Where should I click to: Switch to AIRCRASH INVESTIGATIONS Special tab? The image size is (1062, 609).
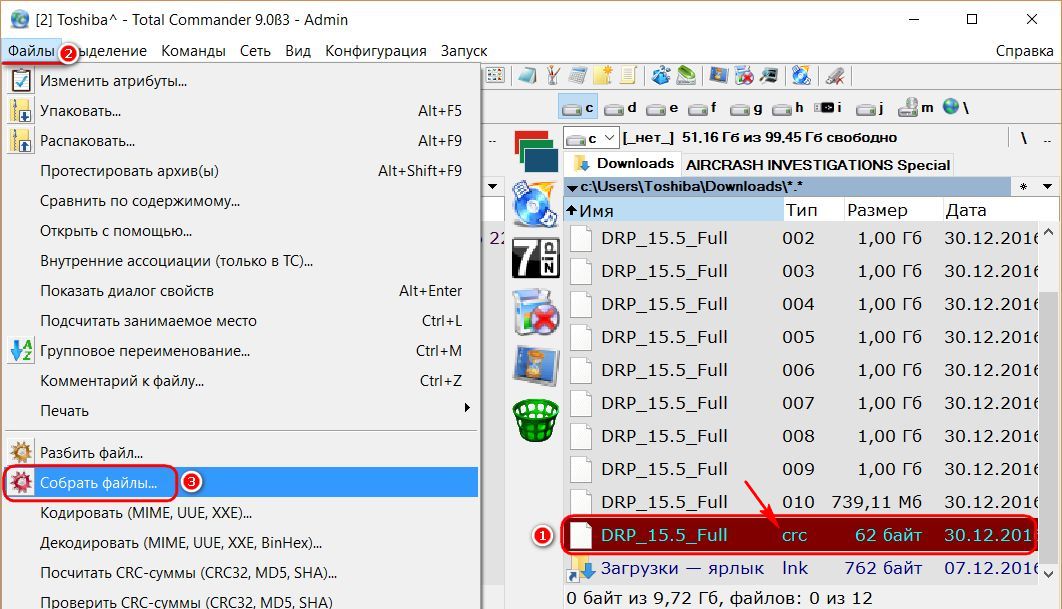(x=817, y=165)
